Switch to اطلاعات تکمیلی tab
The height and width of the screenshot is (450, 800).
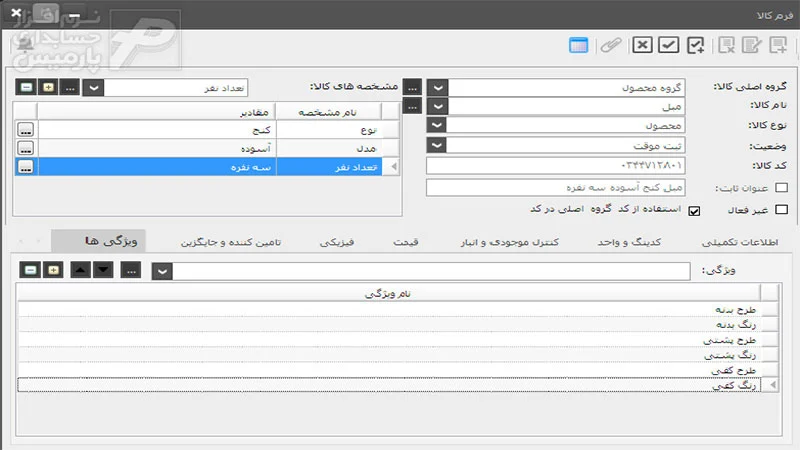pos(740,242)
